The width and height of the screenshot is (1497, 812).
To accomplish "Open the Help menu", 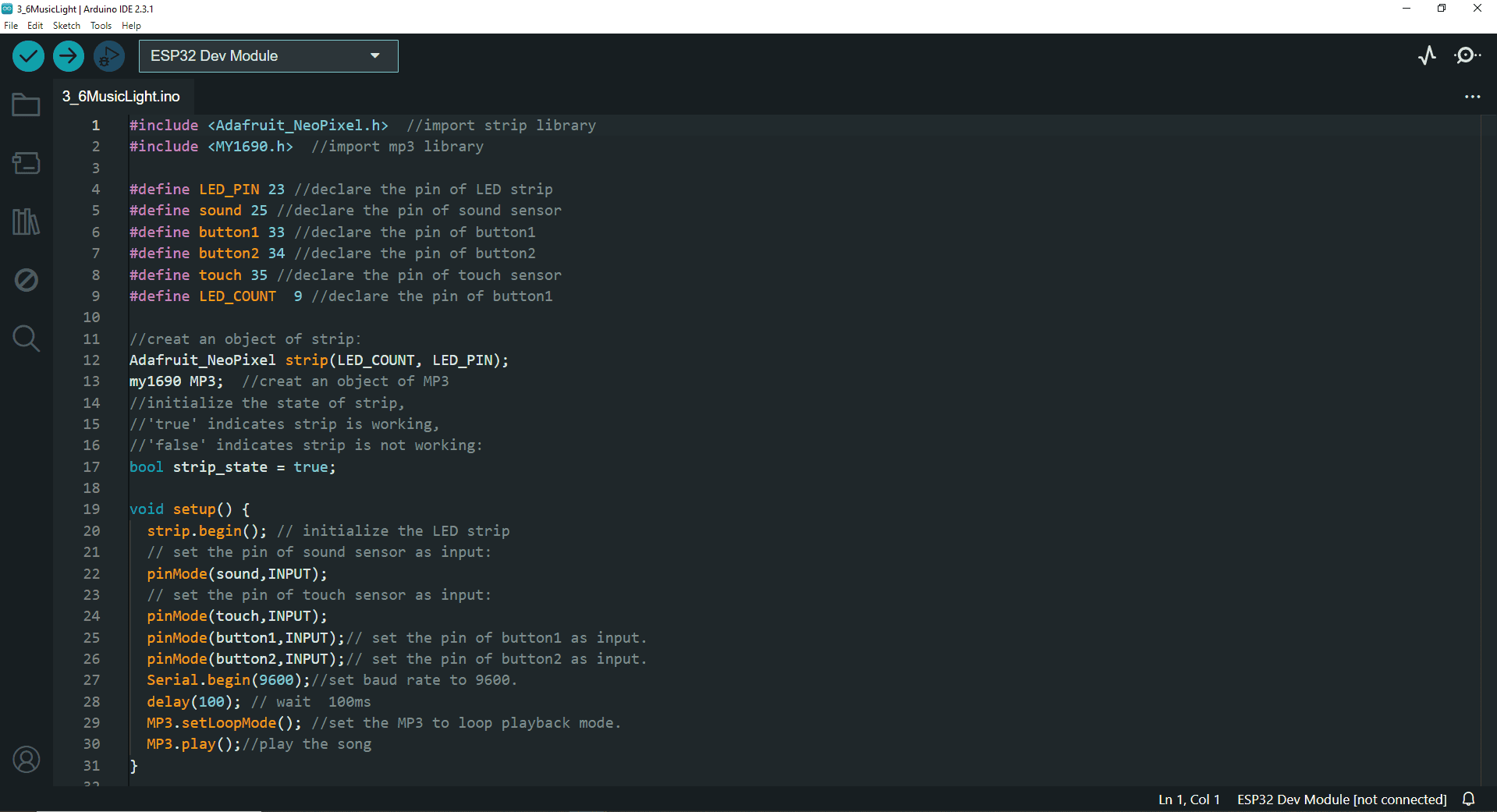I will 131,26.
